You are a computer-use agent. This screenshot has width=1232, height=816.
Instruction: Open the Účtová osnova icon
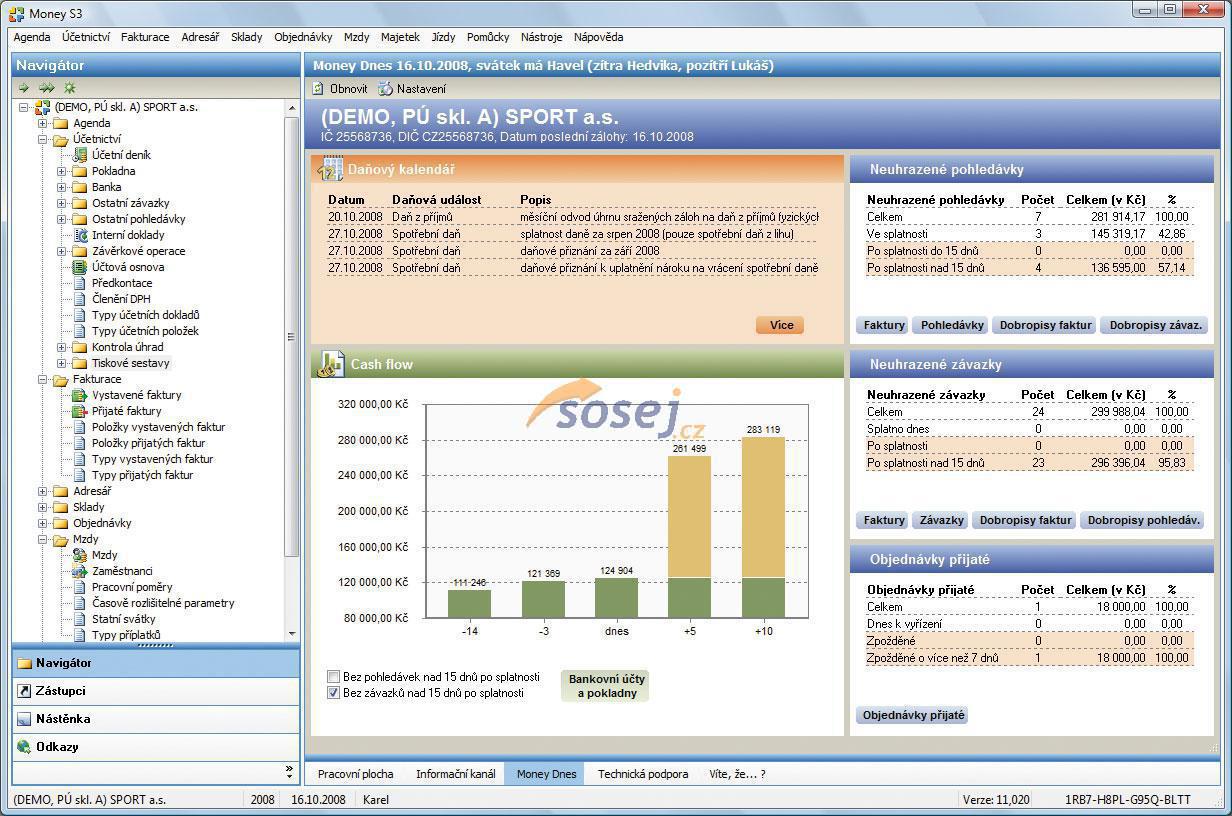(x=80, y=267)
